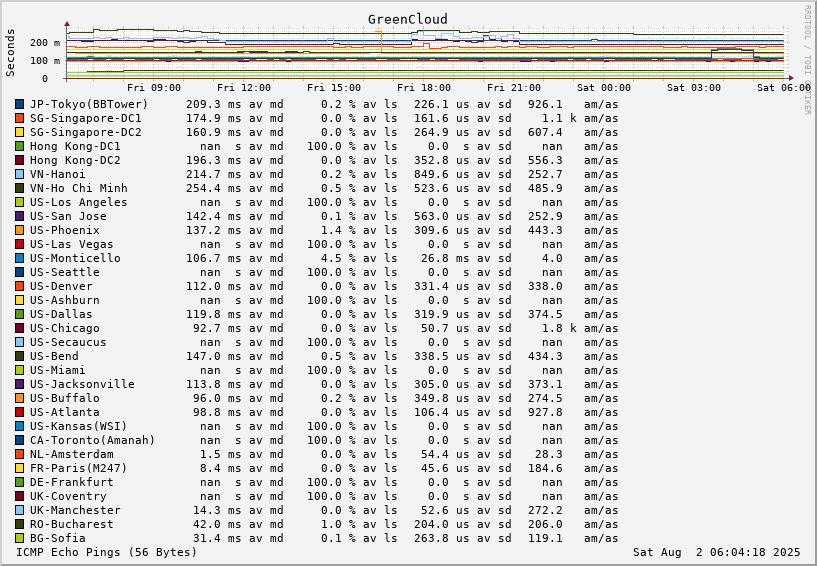Image resolution: width=817 pixels, height=566 pixels.
Task: Click the UK-Coventry label
Action: (x=68, y=496)
